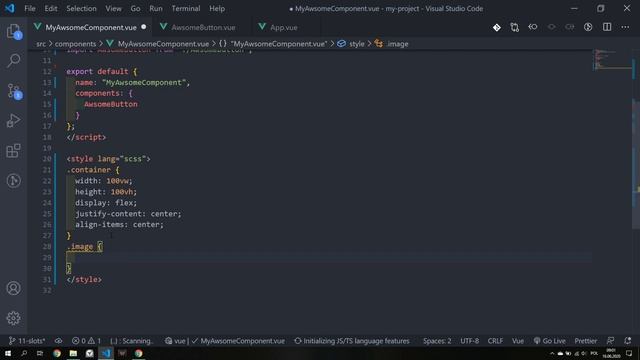Open the Explorer view in activity bar
Viewport: 640px width, 360px height.
pyautogui.click(x=13, y=31)
